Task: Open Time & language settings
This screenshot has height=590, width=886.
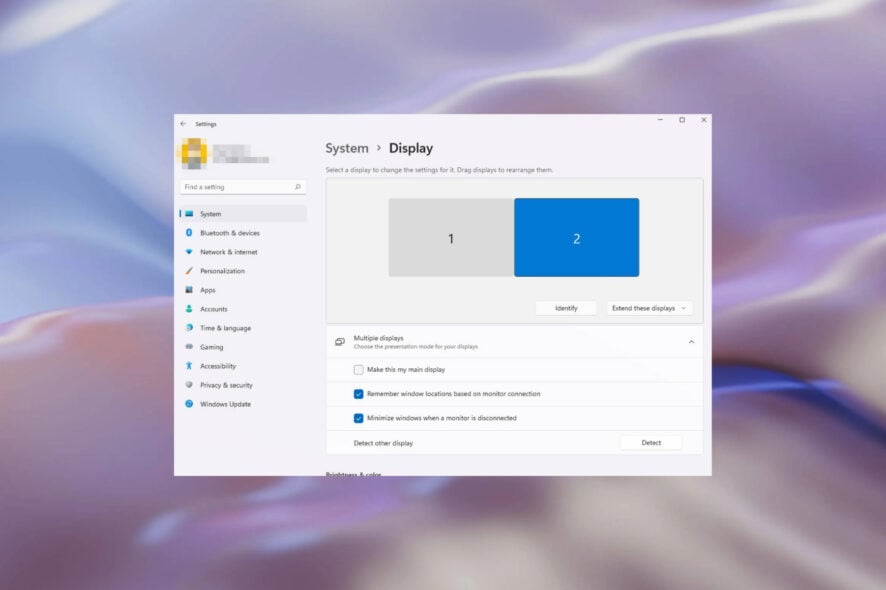Action: tap(243, 328)
